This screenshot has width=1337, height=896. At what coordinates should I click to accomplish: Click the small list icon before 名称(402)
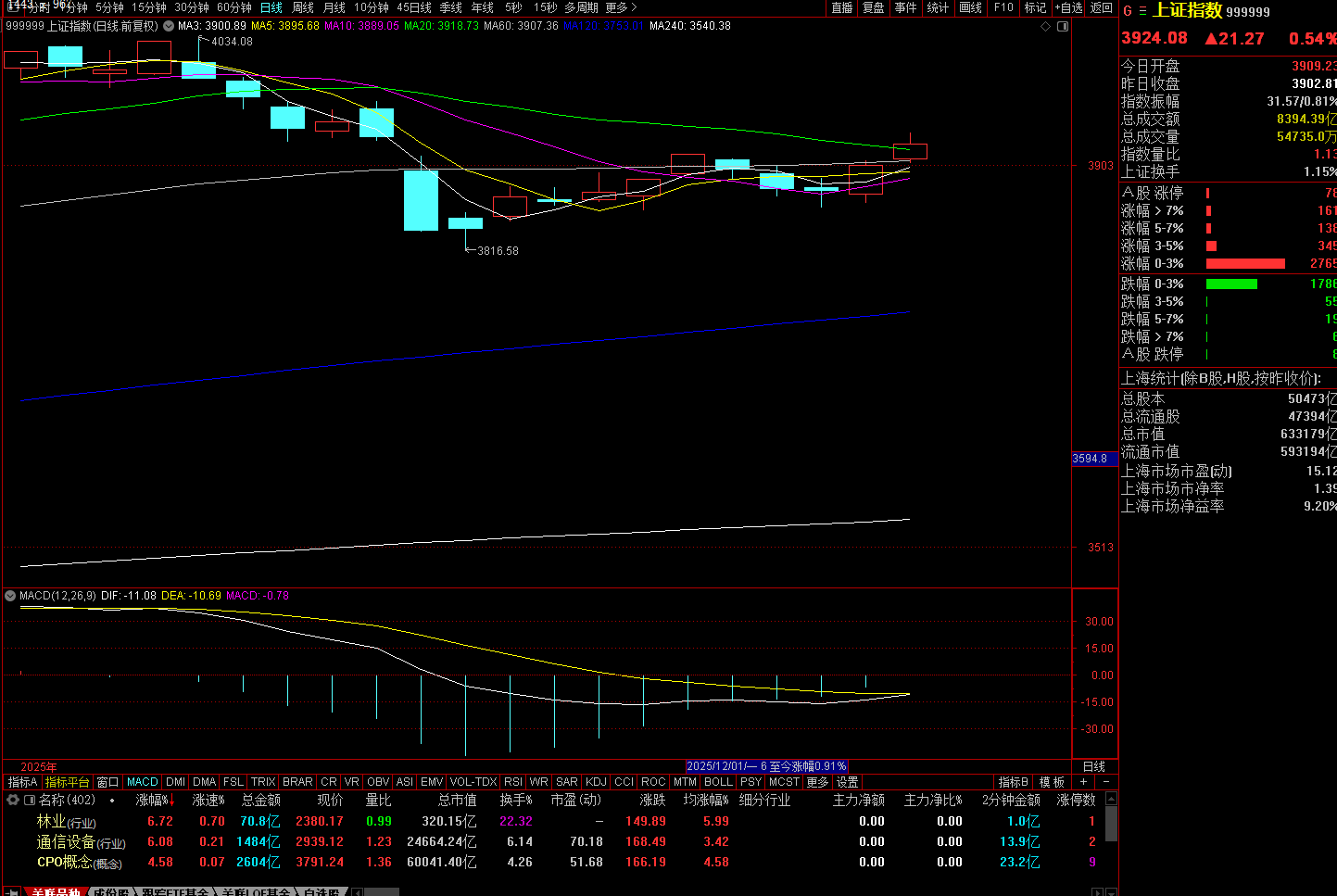point(30,800)
